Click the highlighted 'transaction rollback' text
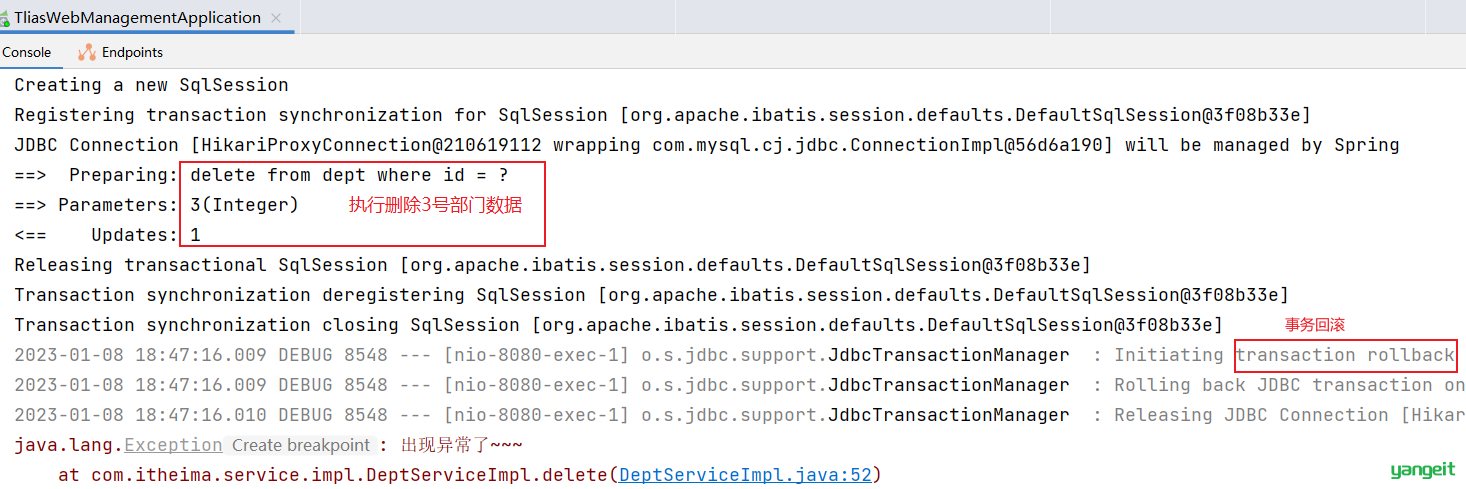This screenshot has height=489, width=1466. (x=1345, y=355)
